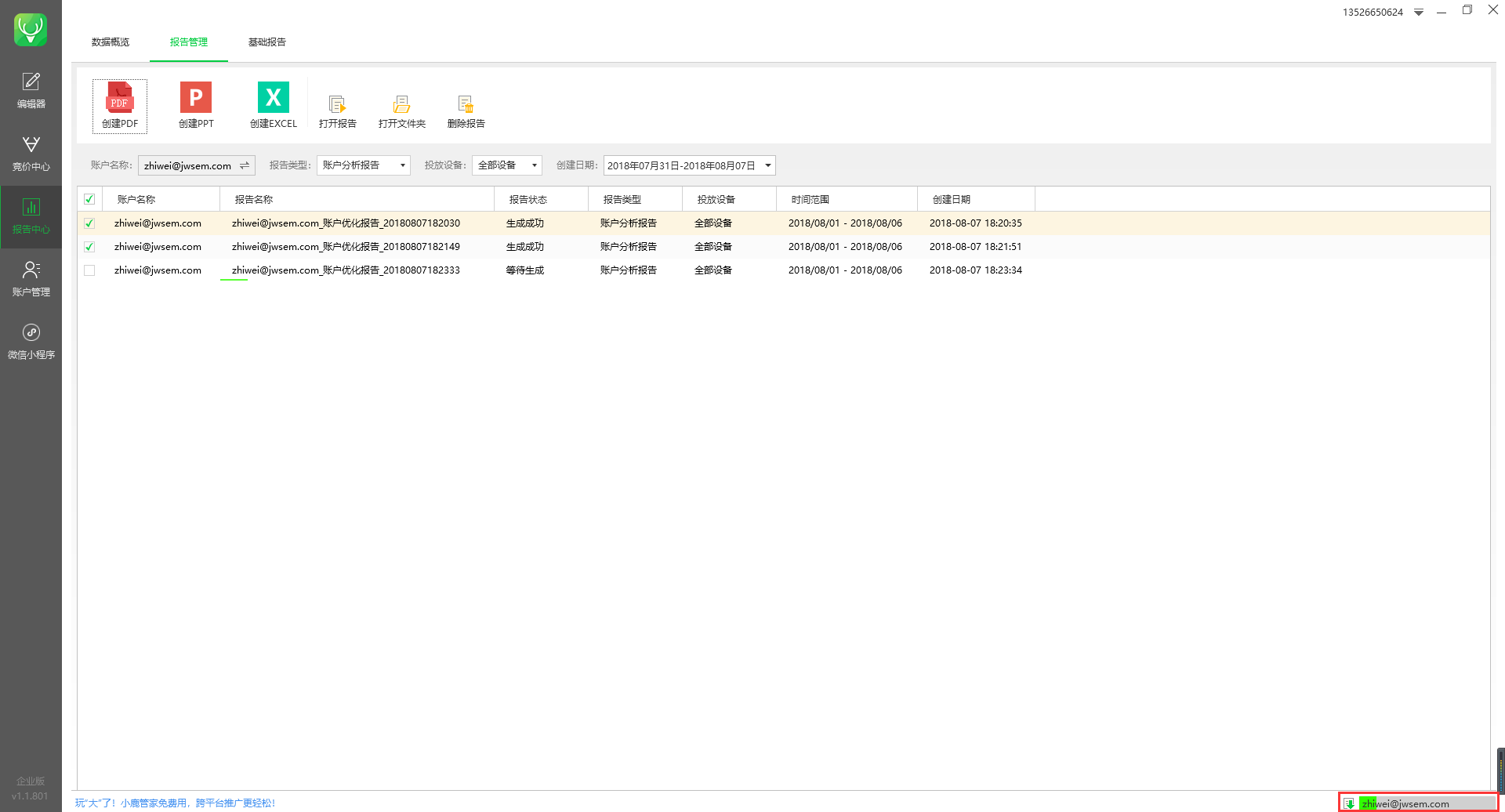The image size is (1505, 812).
Task: Click the green deer app logo
Action: pos(31,30)
